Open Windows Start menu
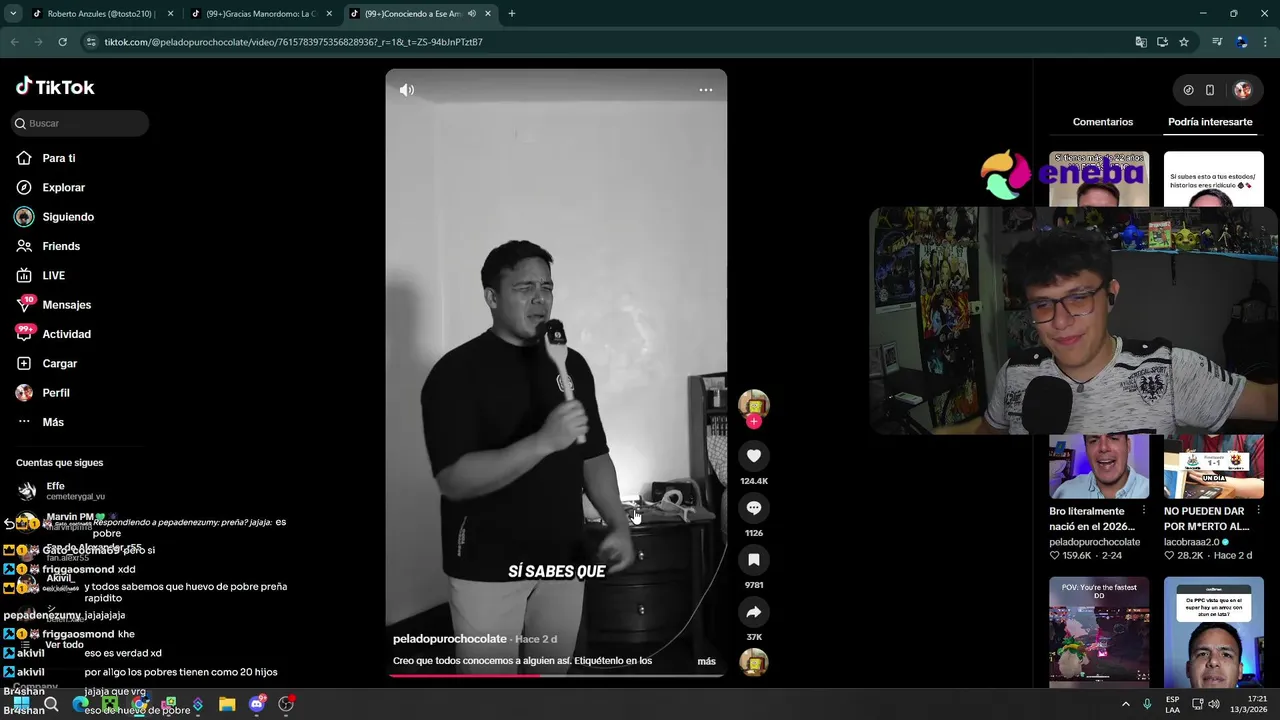This screenshot has height=720, width=1280. tap(21, 704)
